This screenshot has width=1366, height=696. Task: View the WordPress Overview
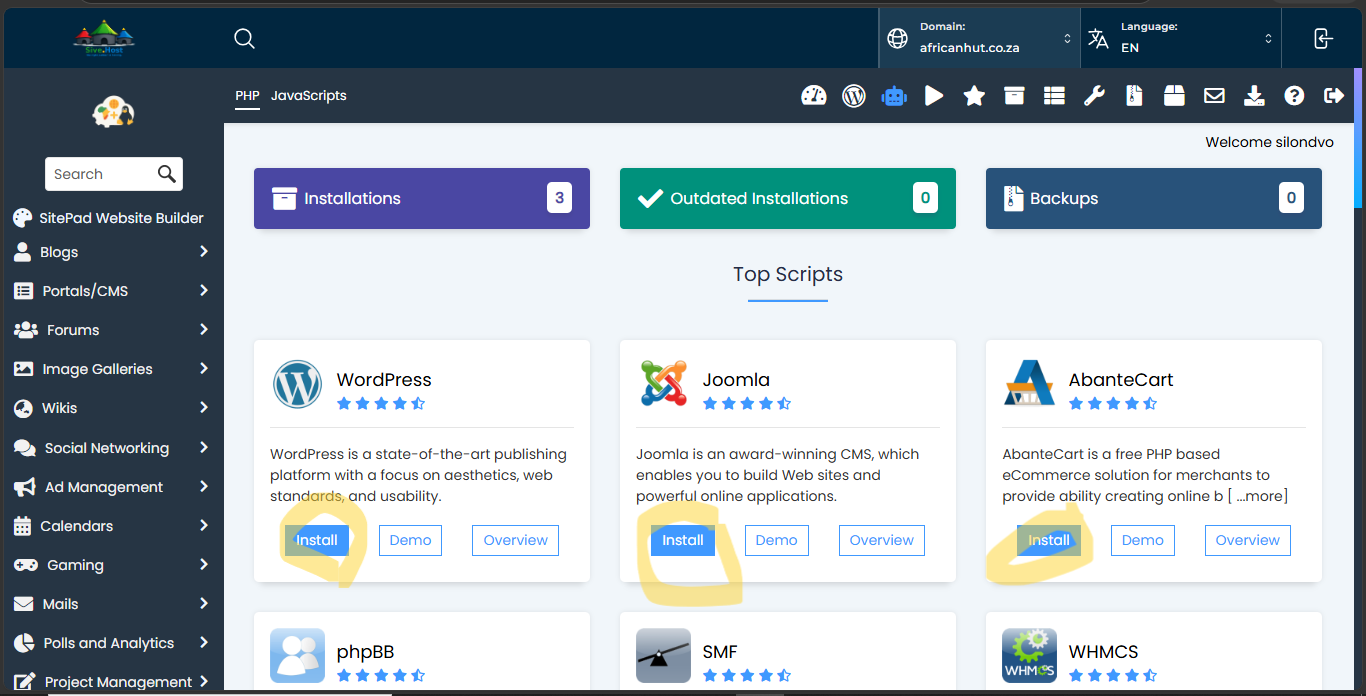[x=515, y=540]
